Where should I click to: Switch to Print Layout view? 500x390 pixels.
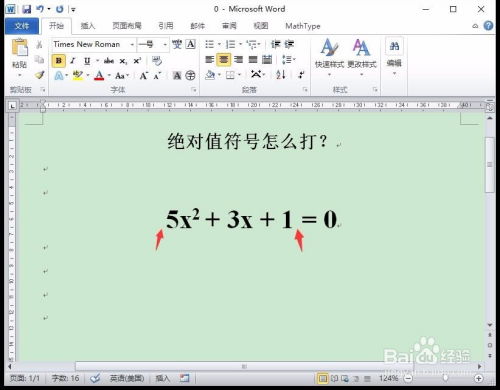[x=323, y=378]
